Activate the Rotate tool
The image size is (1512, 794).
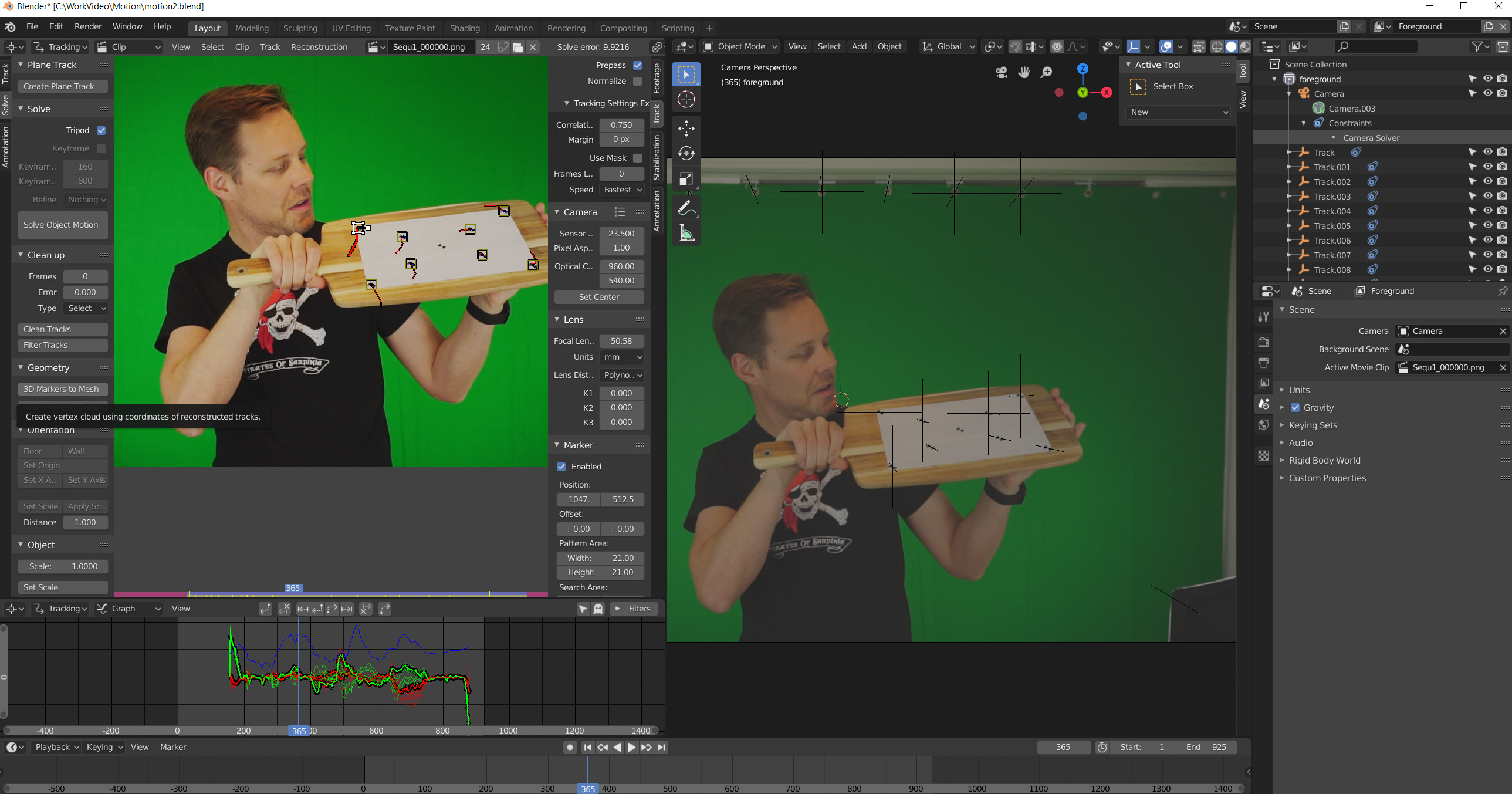pyautogui.click(x=685, y=154)
